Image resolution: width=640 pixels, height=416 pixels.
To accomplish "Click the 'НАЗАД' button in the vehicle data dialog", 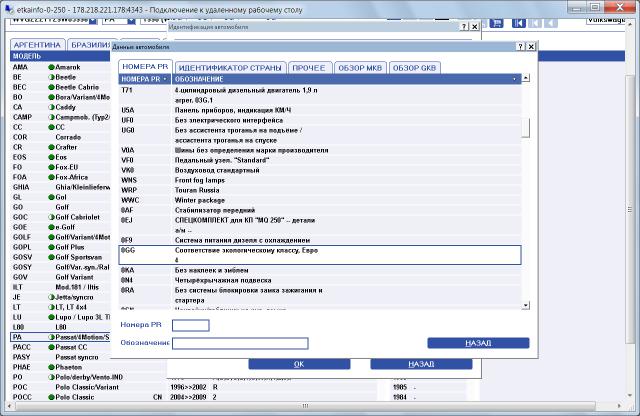I will pyautogui.click(x=478, y=343).
